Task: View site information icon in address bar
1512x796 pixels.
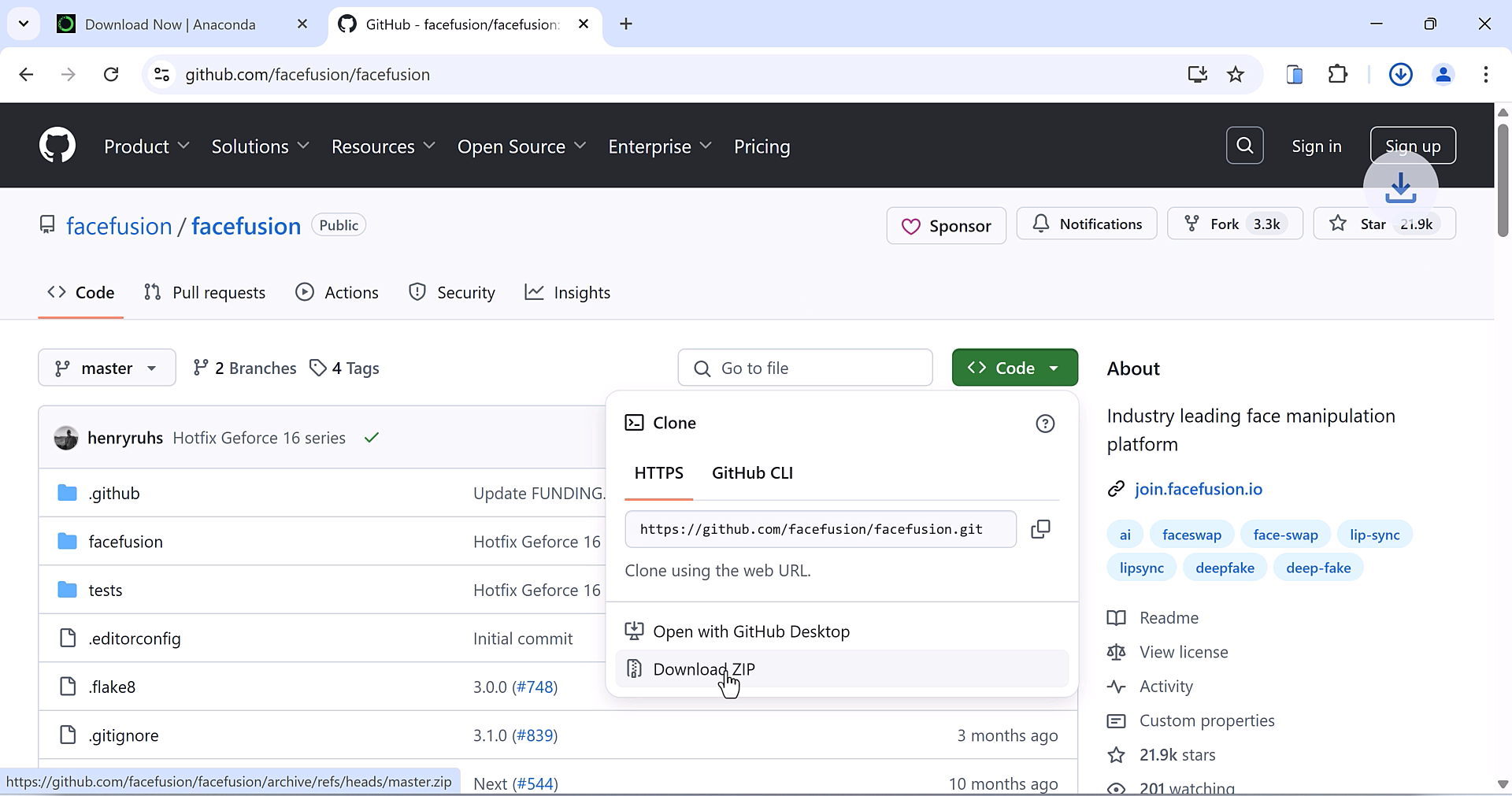Action: [161, 75]
